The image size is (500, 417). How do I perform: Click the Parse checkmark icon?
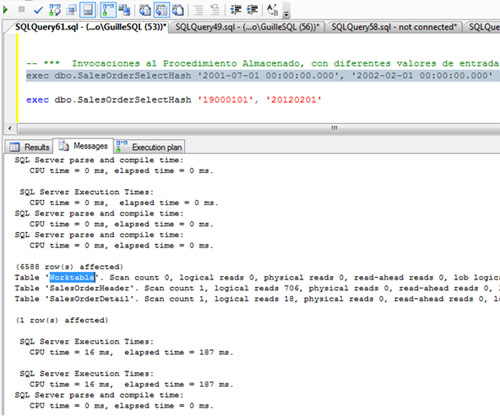[38, 10]
